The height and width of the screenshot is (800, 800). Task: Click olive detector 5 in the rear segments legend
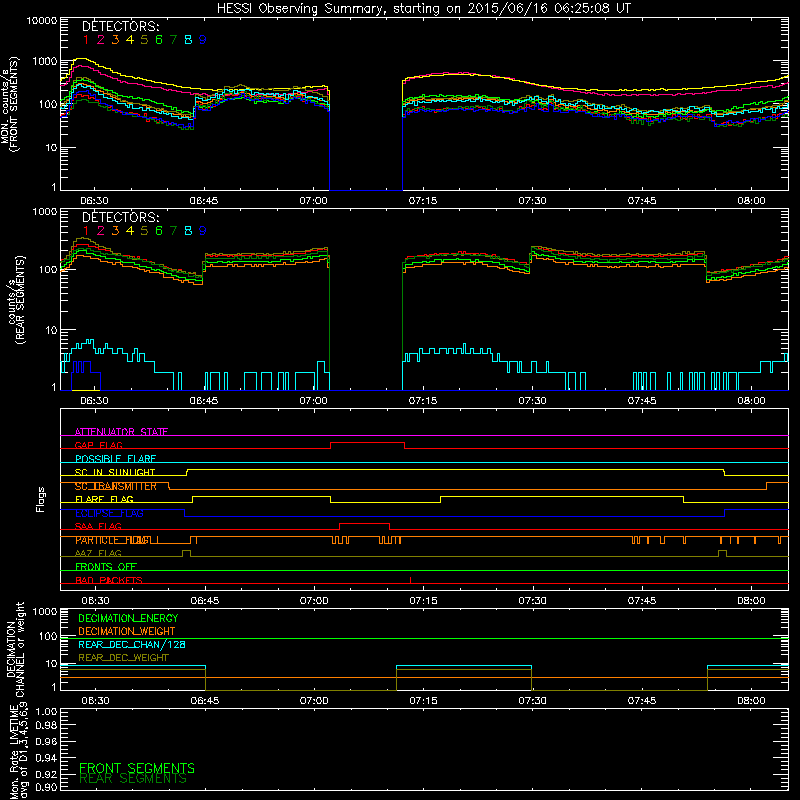[144, 231]
